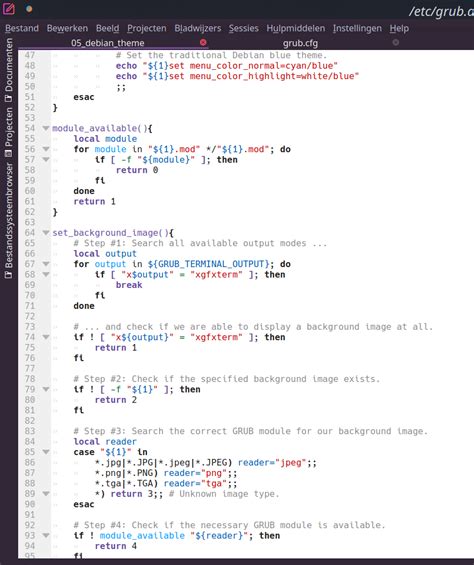The height and width of the screenshot is (565, 474).
Task: Collapse the if fold at line 74
Action: (46, 337)
